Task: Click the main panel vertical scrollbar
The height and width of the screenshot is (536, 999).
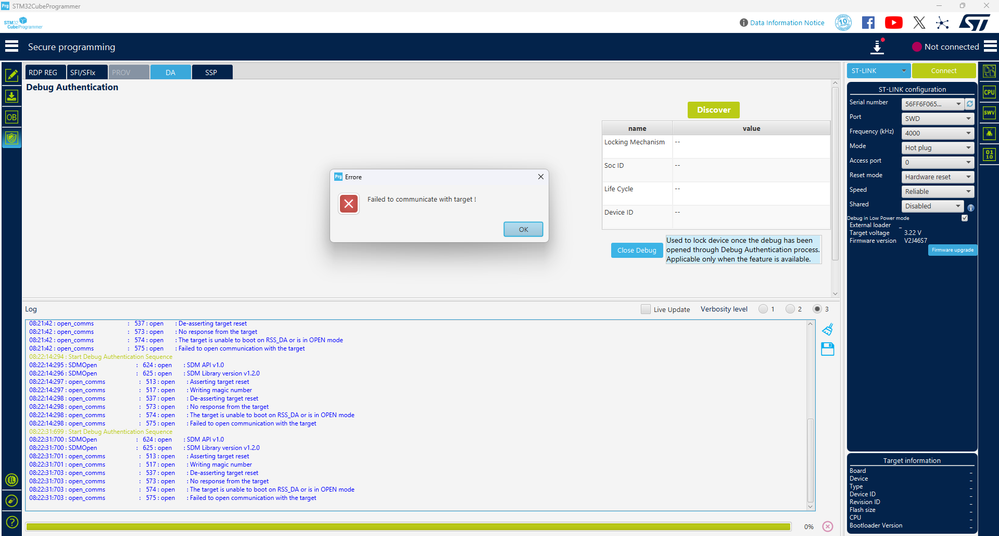Action: coord(835,188)
